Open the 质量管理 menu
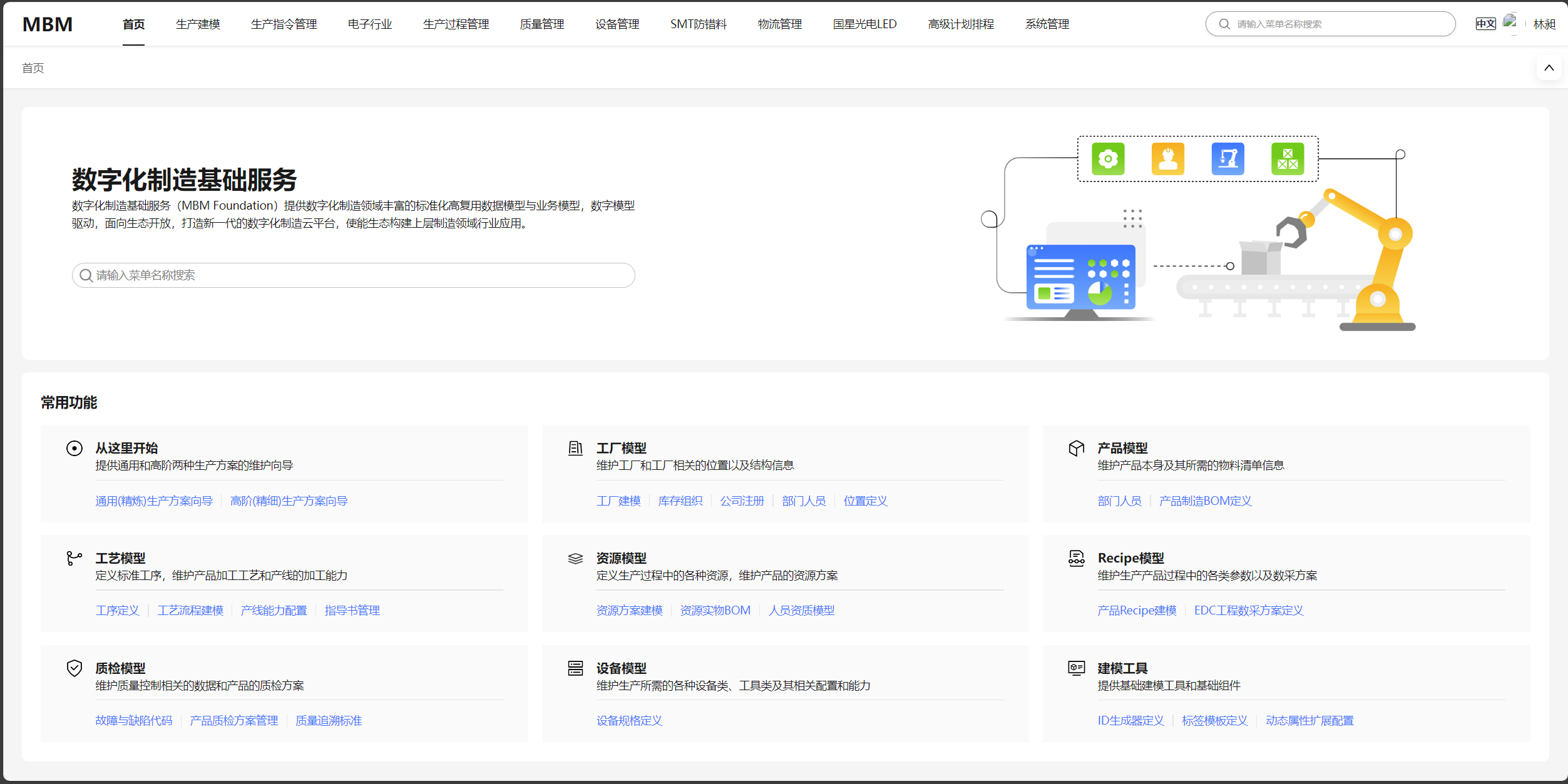Image resolution: width=1568 pixels, height=784 pixels. [x=541, y=24]
